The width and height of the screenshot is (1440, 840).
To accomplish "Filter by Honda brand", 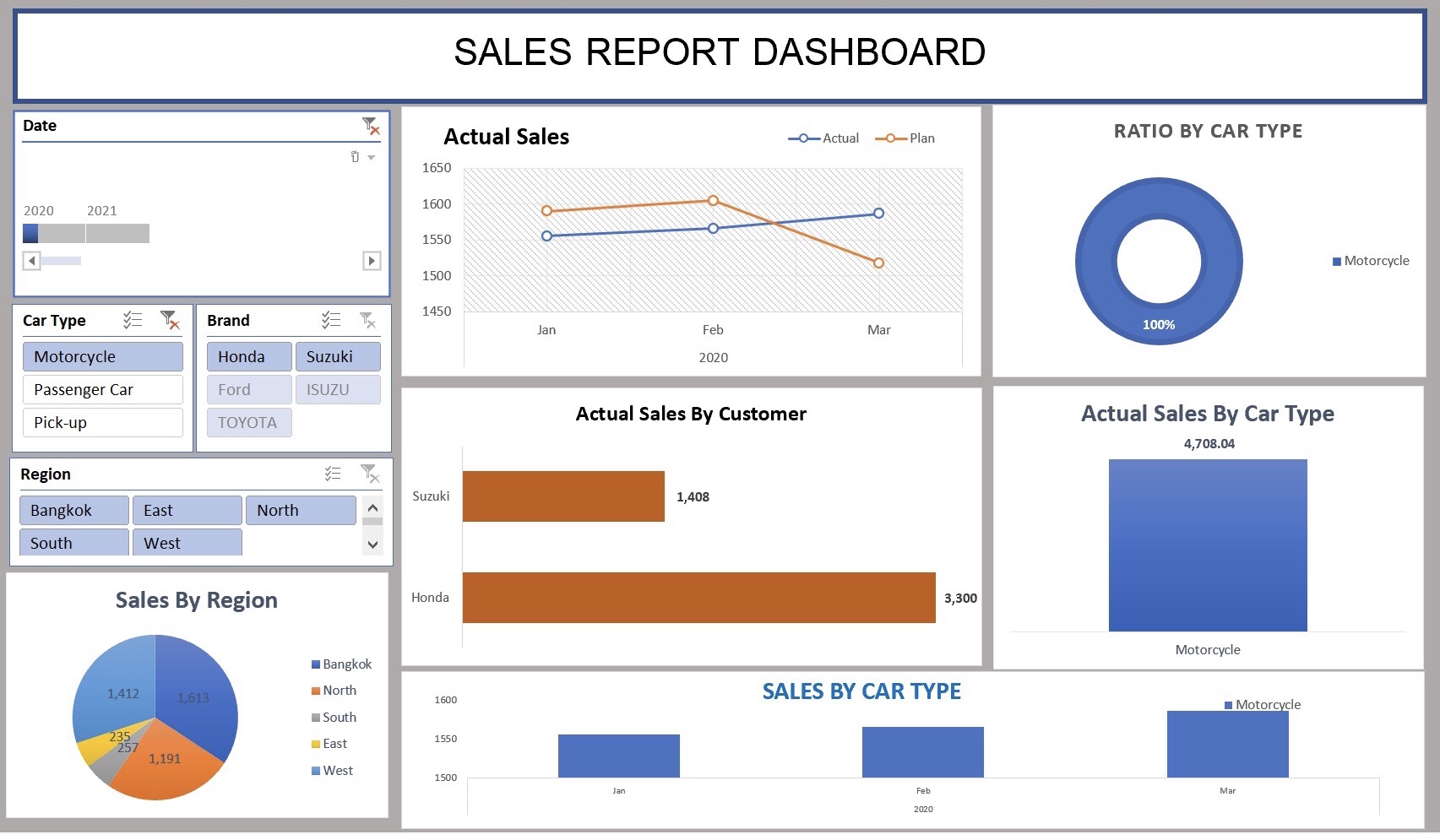I will 248,356.
